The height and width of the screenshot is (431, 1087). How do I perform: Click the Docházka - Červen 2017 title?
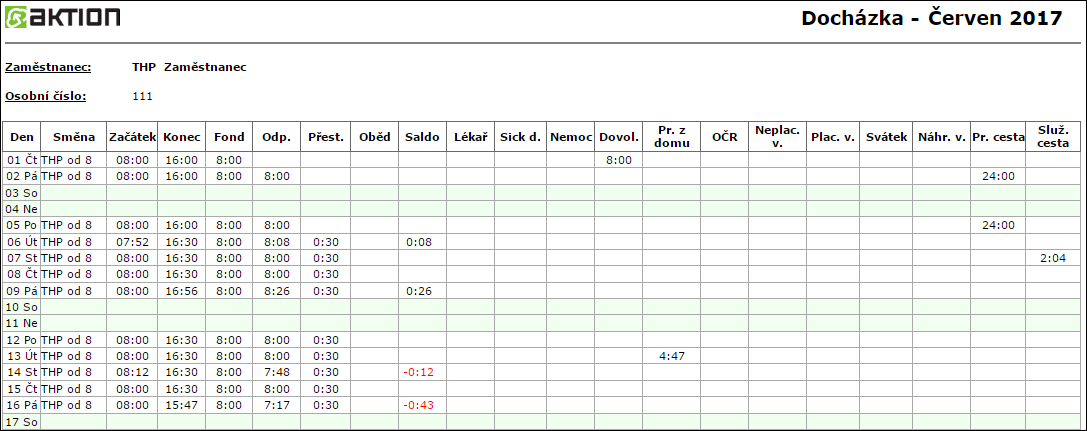pyautogui.click(x=931, y=18)
